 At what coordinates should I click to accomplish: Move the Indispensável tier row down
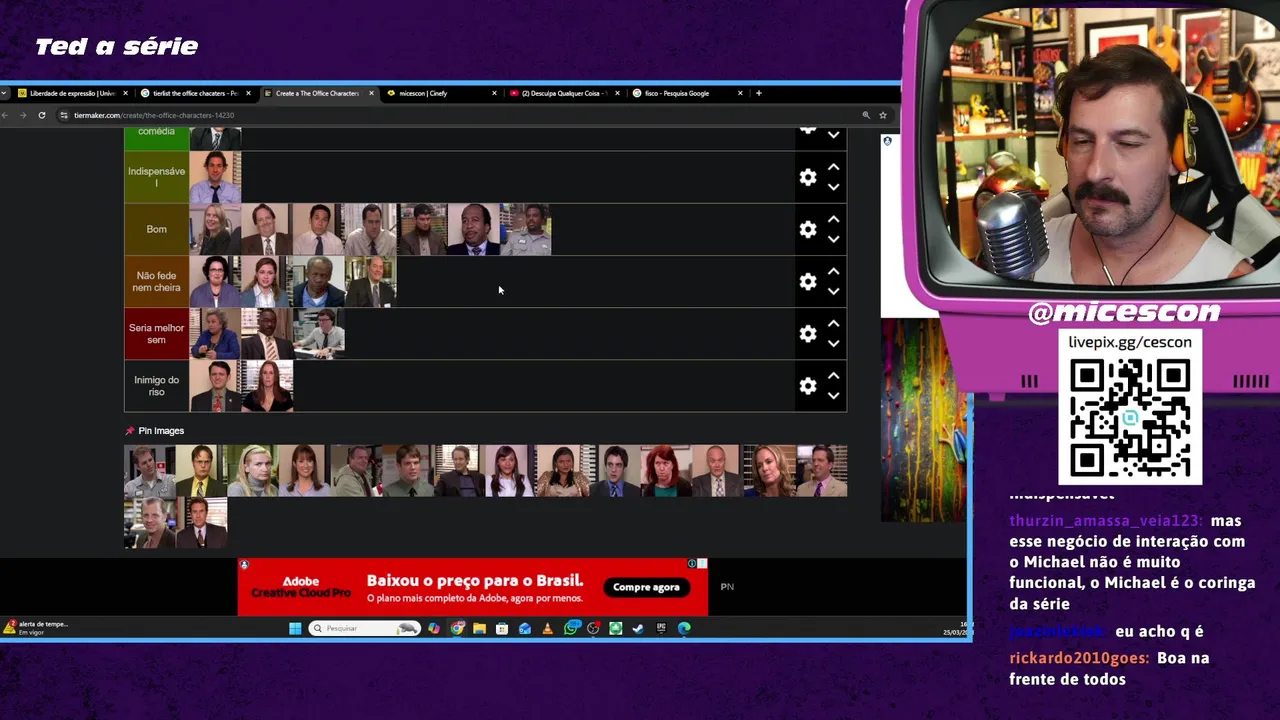pyautogui.click(x=833, y=187)
